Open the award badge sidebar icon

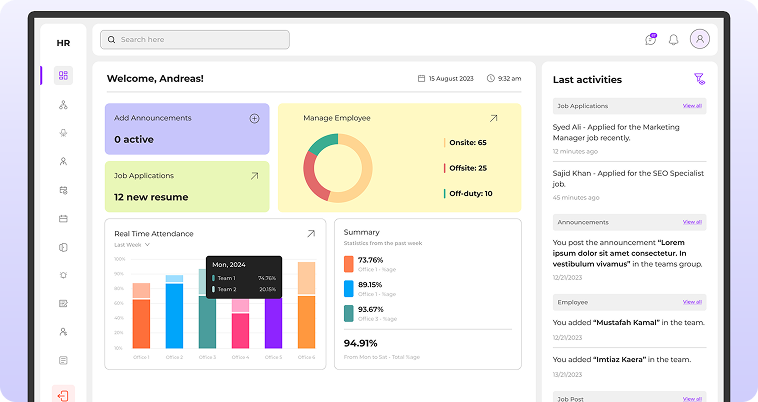click(x=63, y=133)
